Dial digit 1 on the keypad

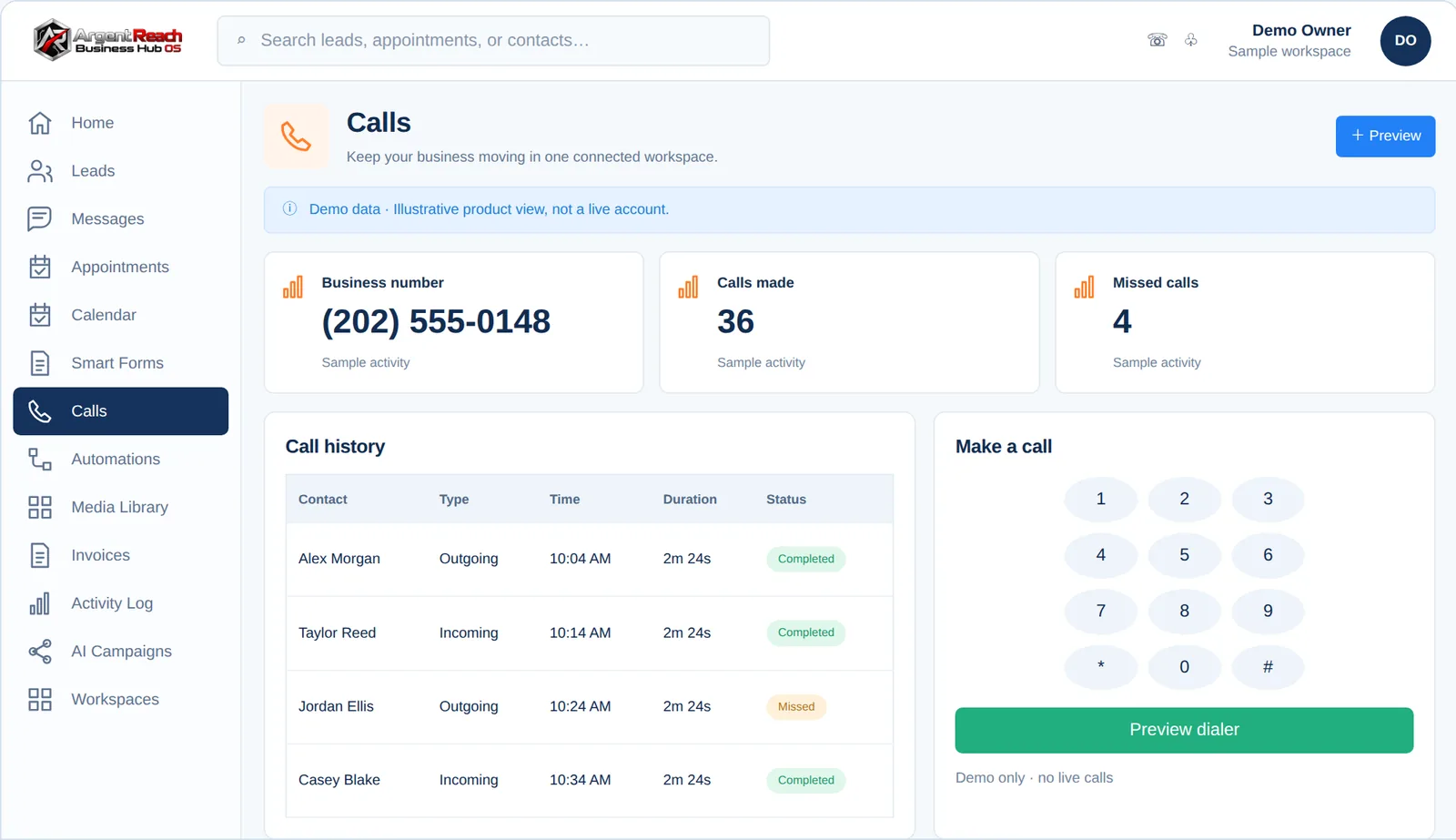1101,499
